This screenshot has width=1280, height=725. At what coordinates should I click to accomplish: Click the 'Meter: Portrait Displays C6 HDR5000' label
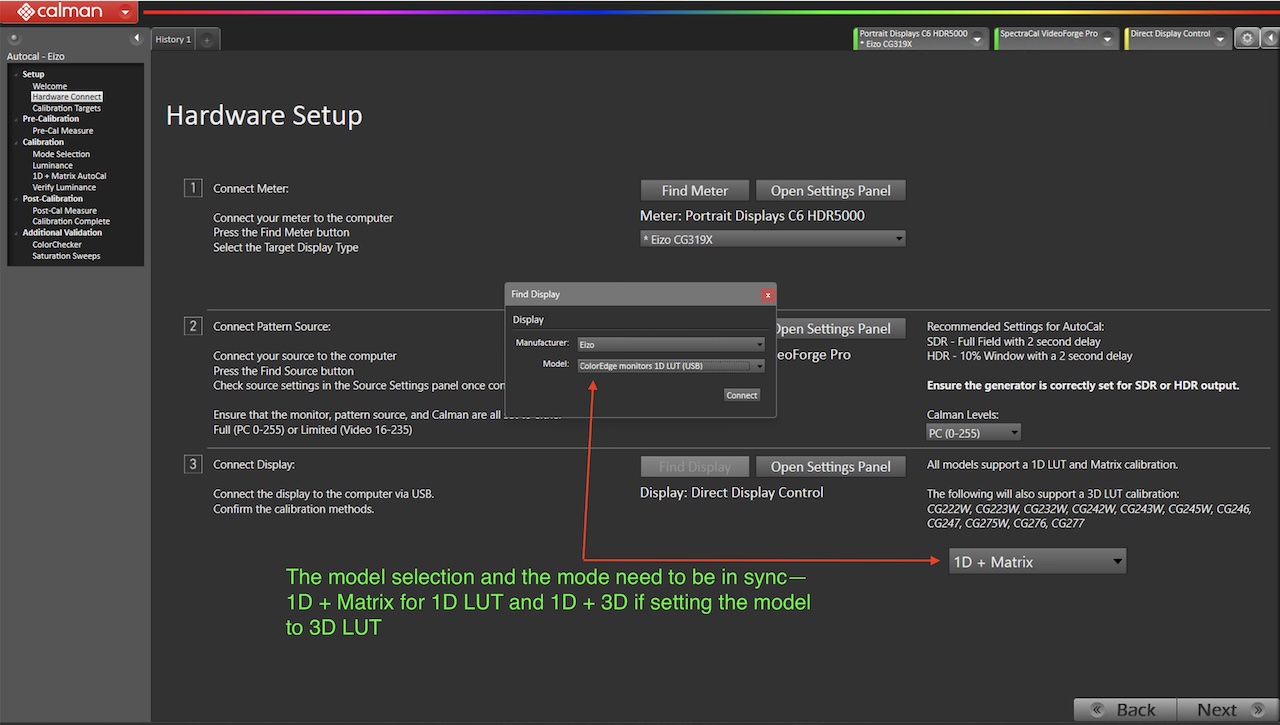pos(752,216)
